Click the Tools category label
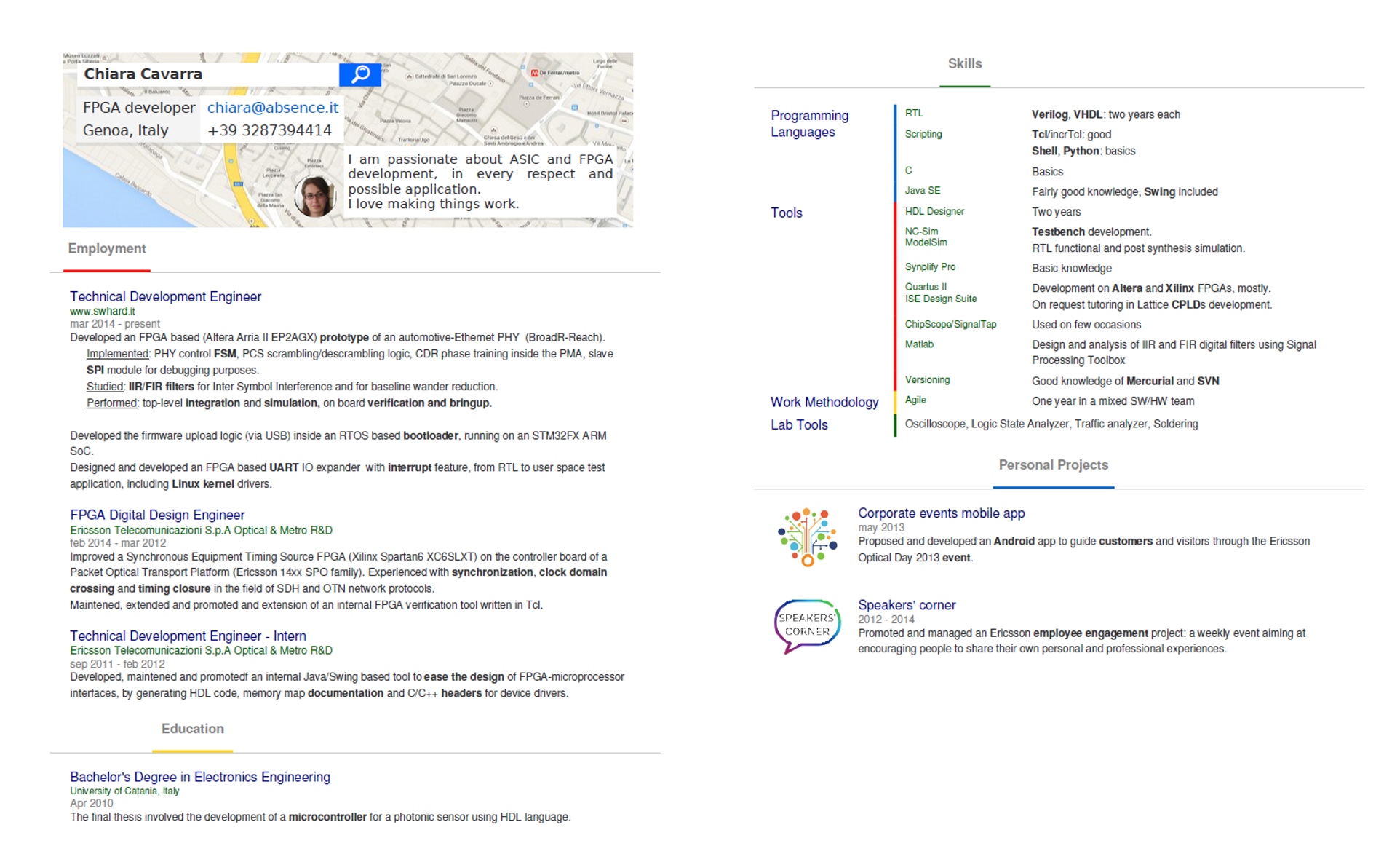Viewport: 1400px width, 846px height. pyautogui.click(x=787, y=213)
